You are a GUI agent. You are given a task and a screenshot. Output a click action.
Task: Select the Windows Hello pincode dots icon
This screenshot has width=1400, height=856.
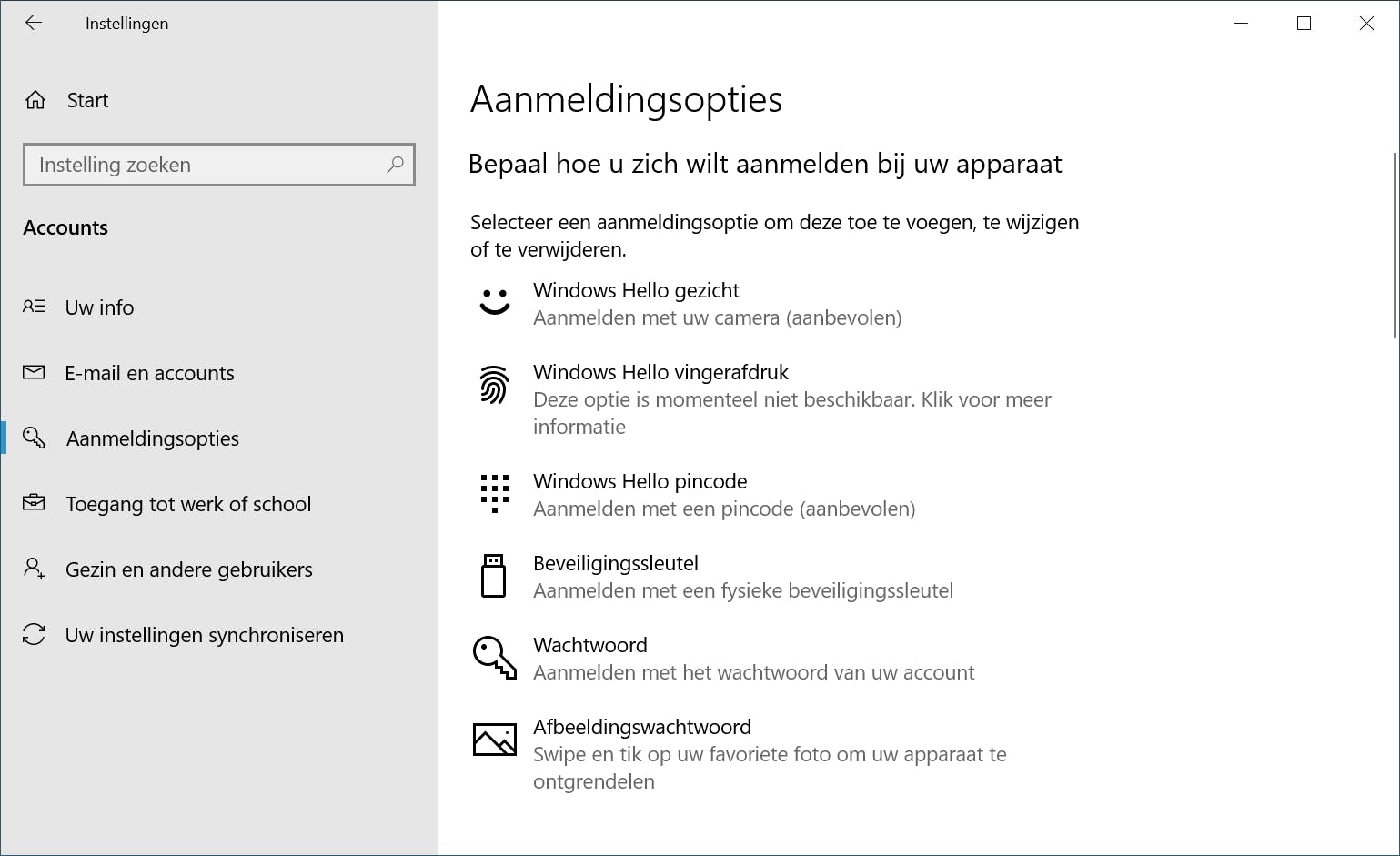click(494, 494)
